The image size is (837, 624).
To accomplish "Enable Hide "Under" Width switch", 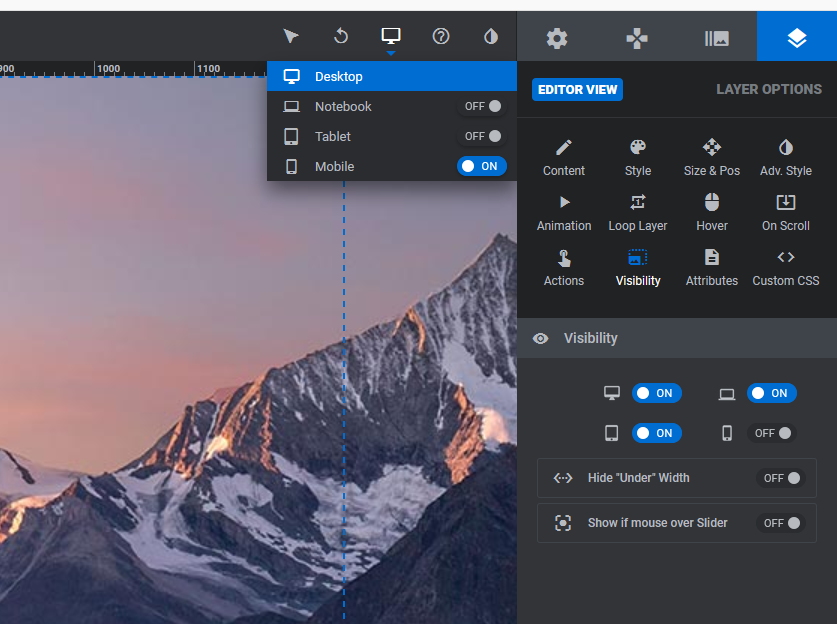I will (781, 478).
